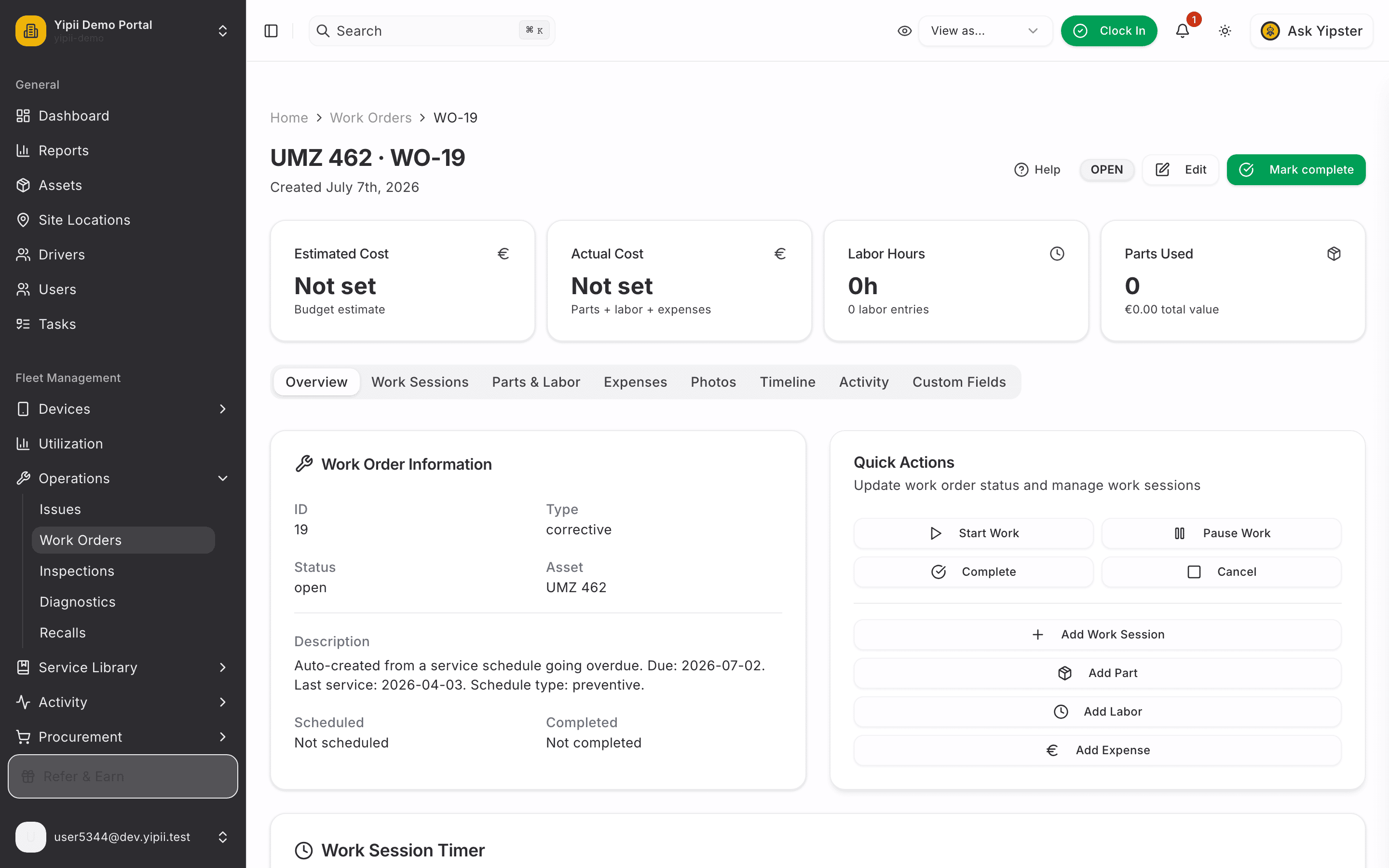The width and height of the screenshot is (1389, 868).
Task: Switch to the Work Sessions tab
Action: 420,382
